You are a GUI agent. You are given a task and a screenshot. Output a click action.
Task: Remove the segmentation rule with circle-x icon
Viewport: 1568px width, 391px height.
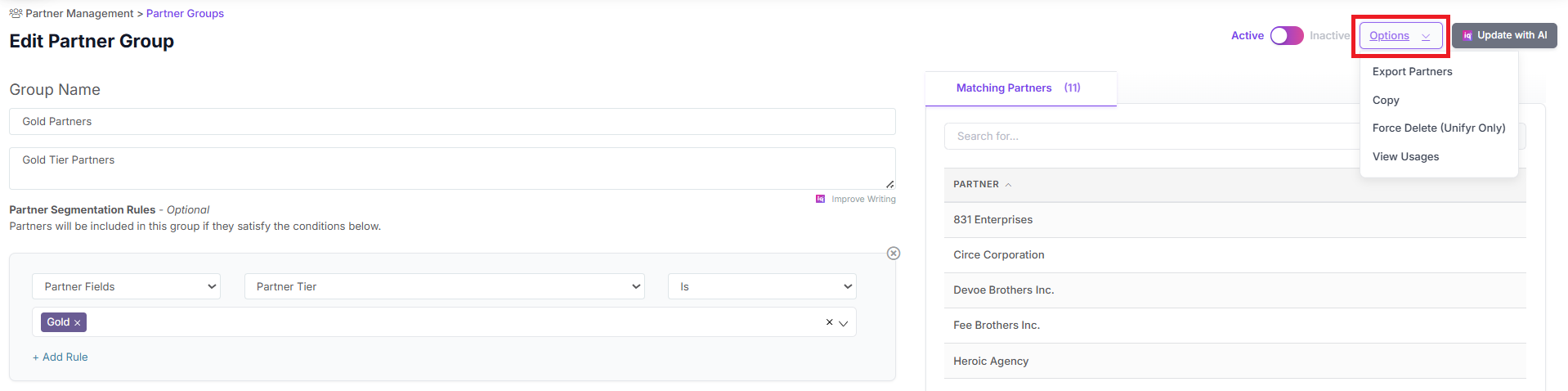pyautogui.click(x=894, y=254)
